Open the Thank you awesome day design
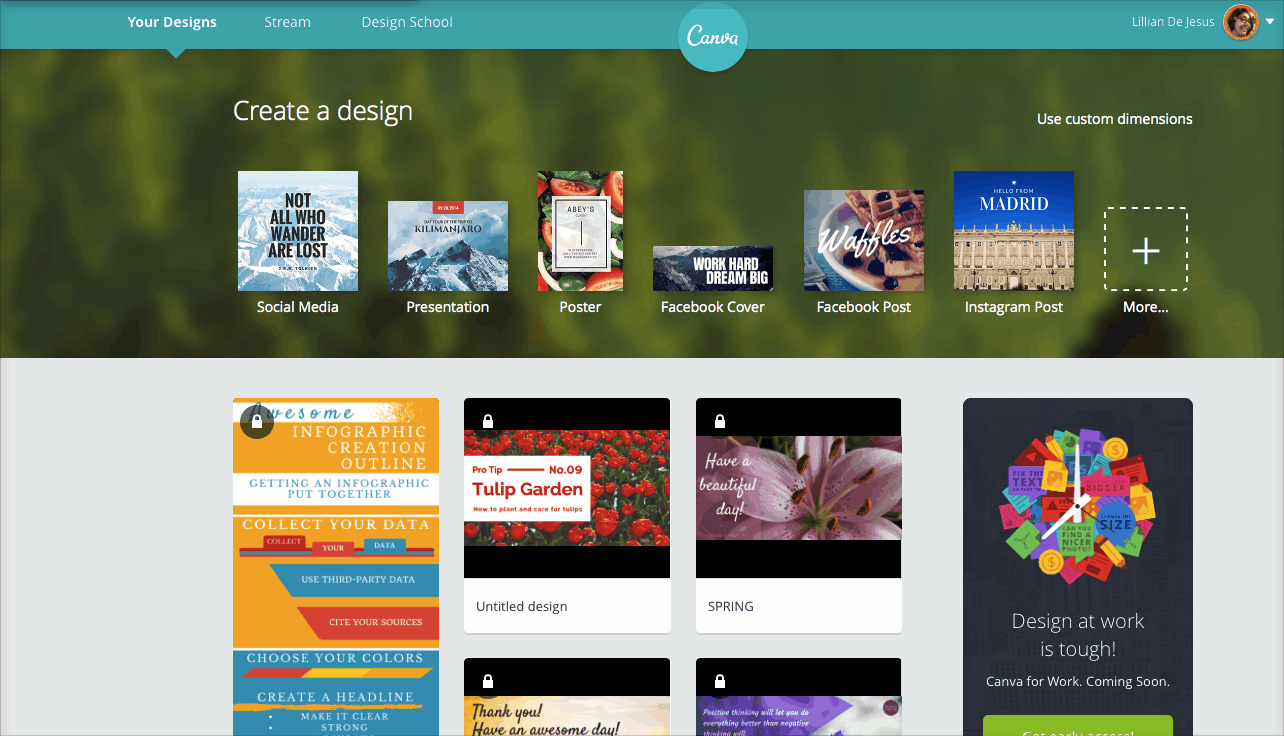This screenshot has height=736, width=1284. tap(567, 697)
